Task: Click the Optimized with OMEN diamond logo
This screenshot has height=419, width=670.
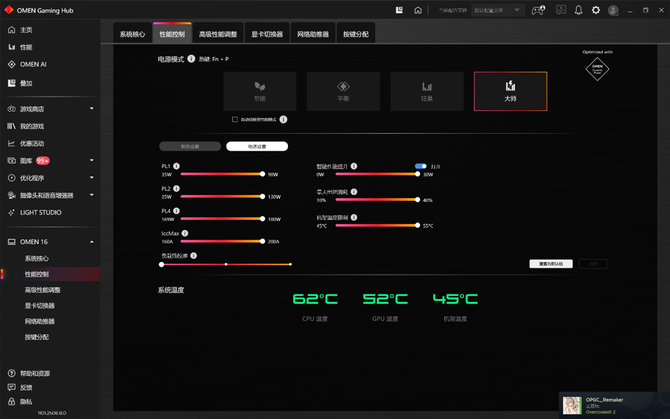Action: pyautogui.click(x=597, y=69)
